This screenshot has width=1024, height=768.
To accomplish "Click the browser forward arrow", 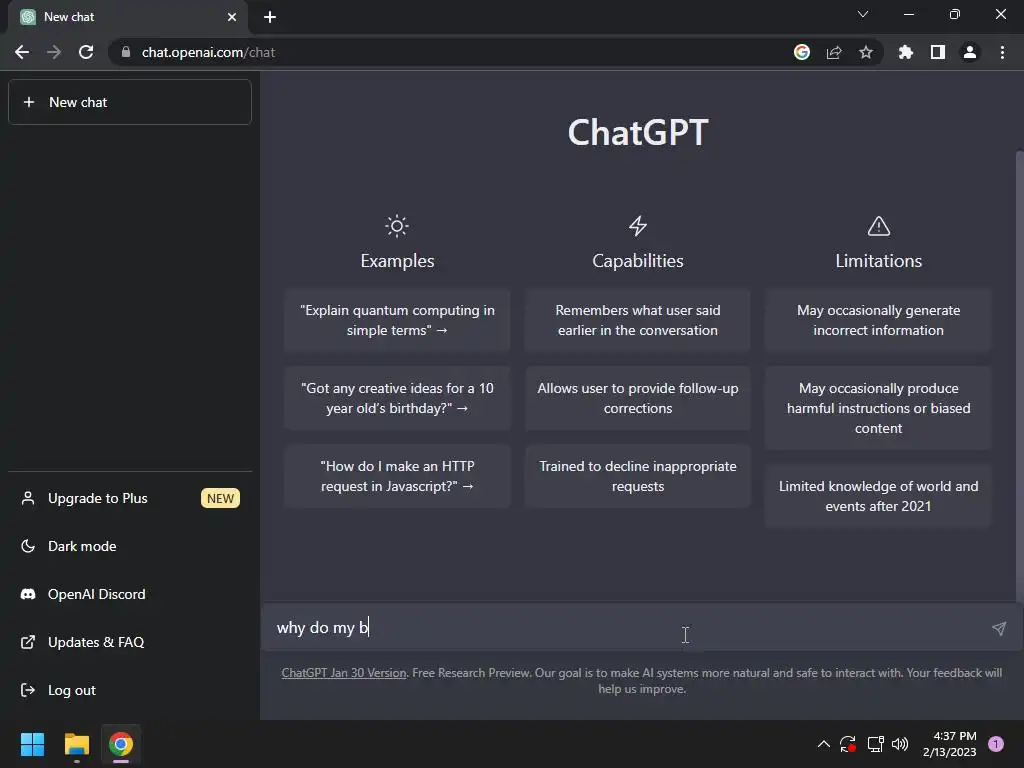I will click(x=54, y=52).
